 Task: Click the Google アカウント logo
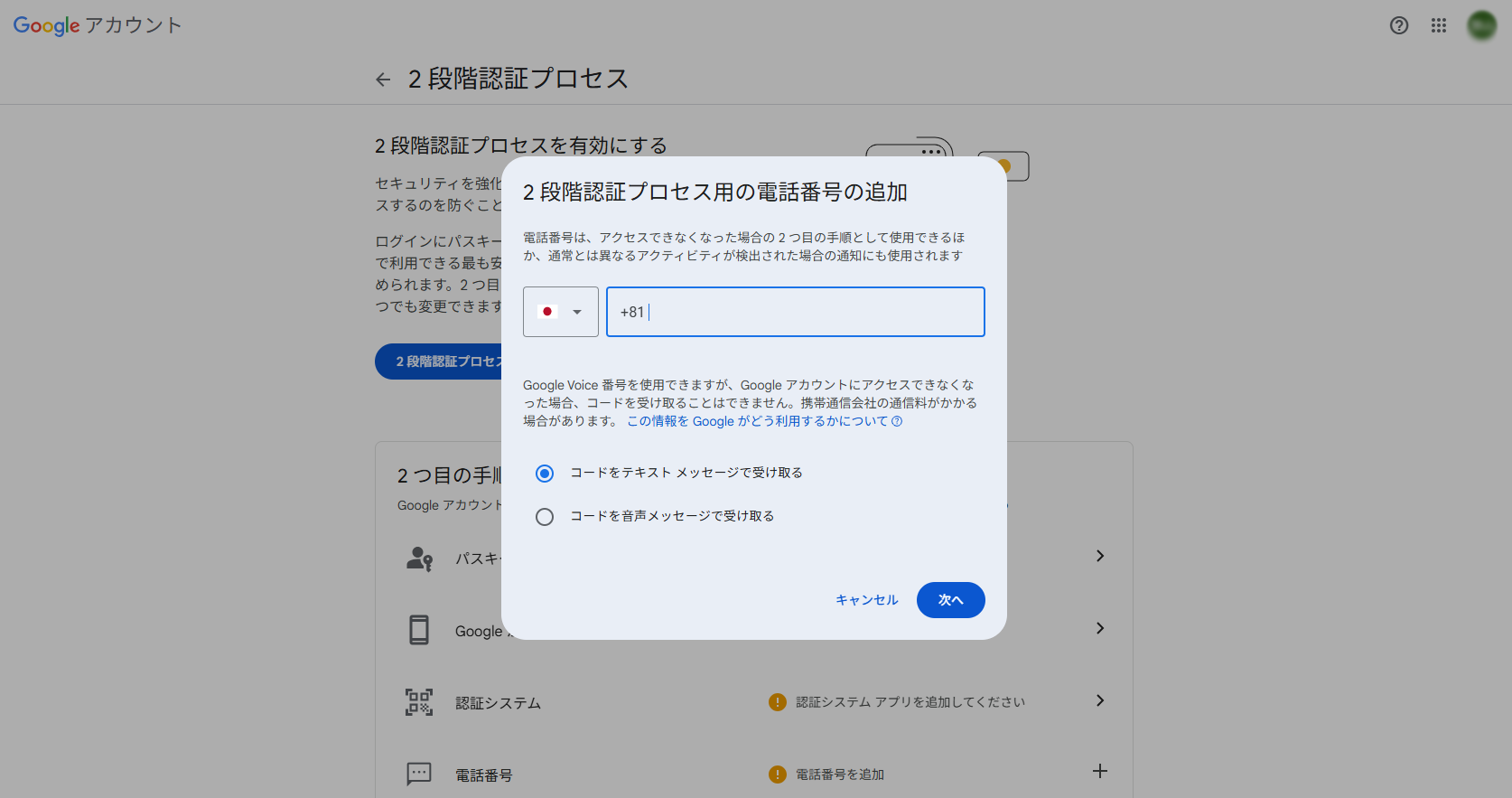98,25
